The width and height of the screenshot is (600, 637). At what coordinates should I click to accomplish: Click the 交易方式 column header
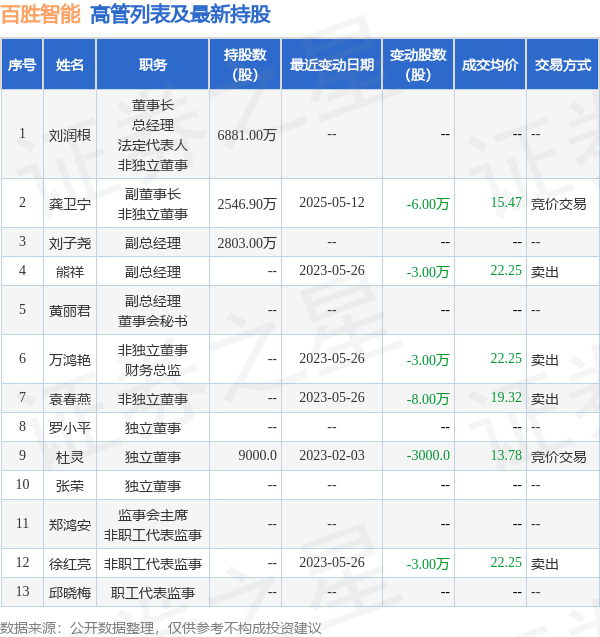563,64
